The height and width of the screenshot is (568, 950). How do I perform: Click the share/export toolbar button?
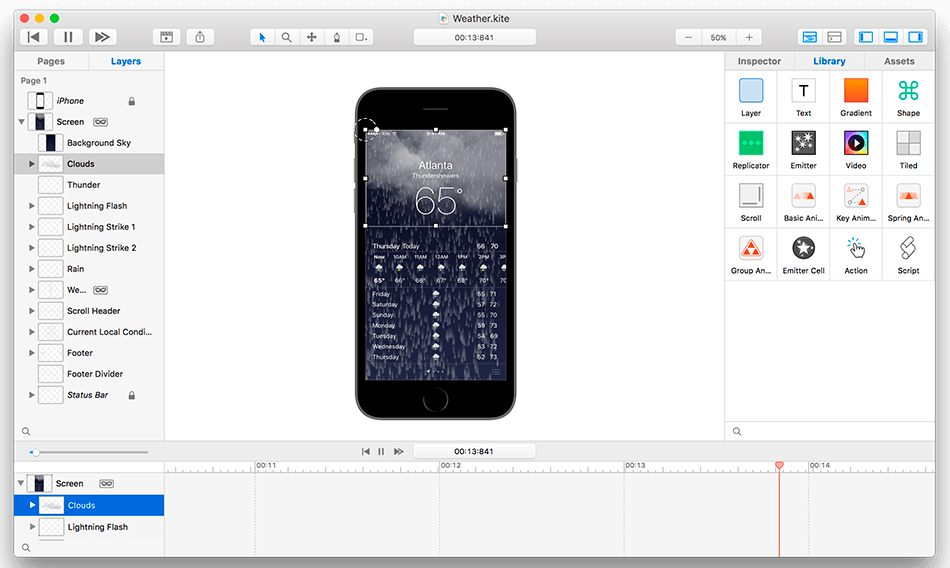tap(200, 38)
